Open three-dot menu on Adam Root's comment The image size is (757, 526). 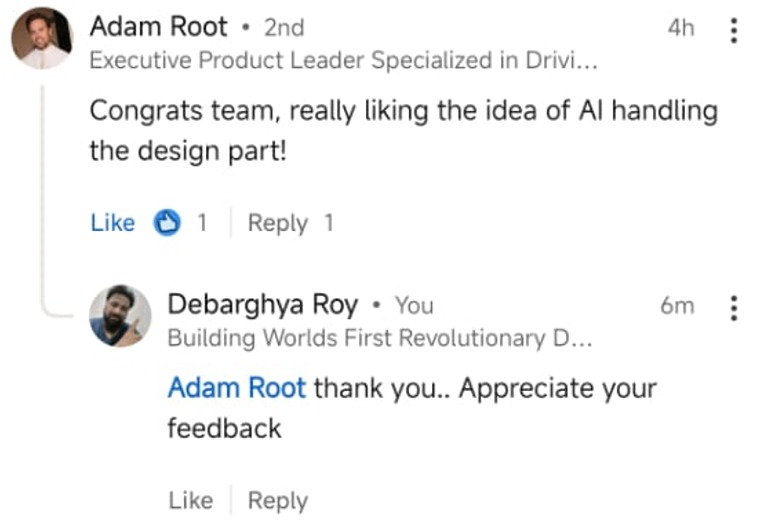(733, 30)
